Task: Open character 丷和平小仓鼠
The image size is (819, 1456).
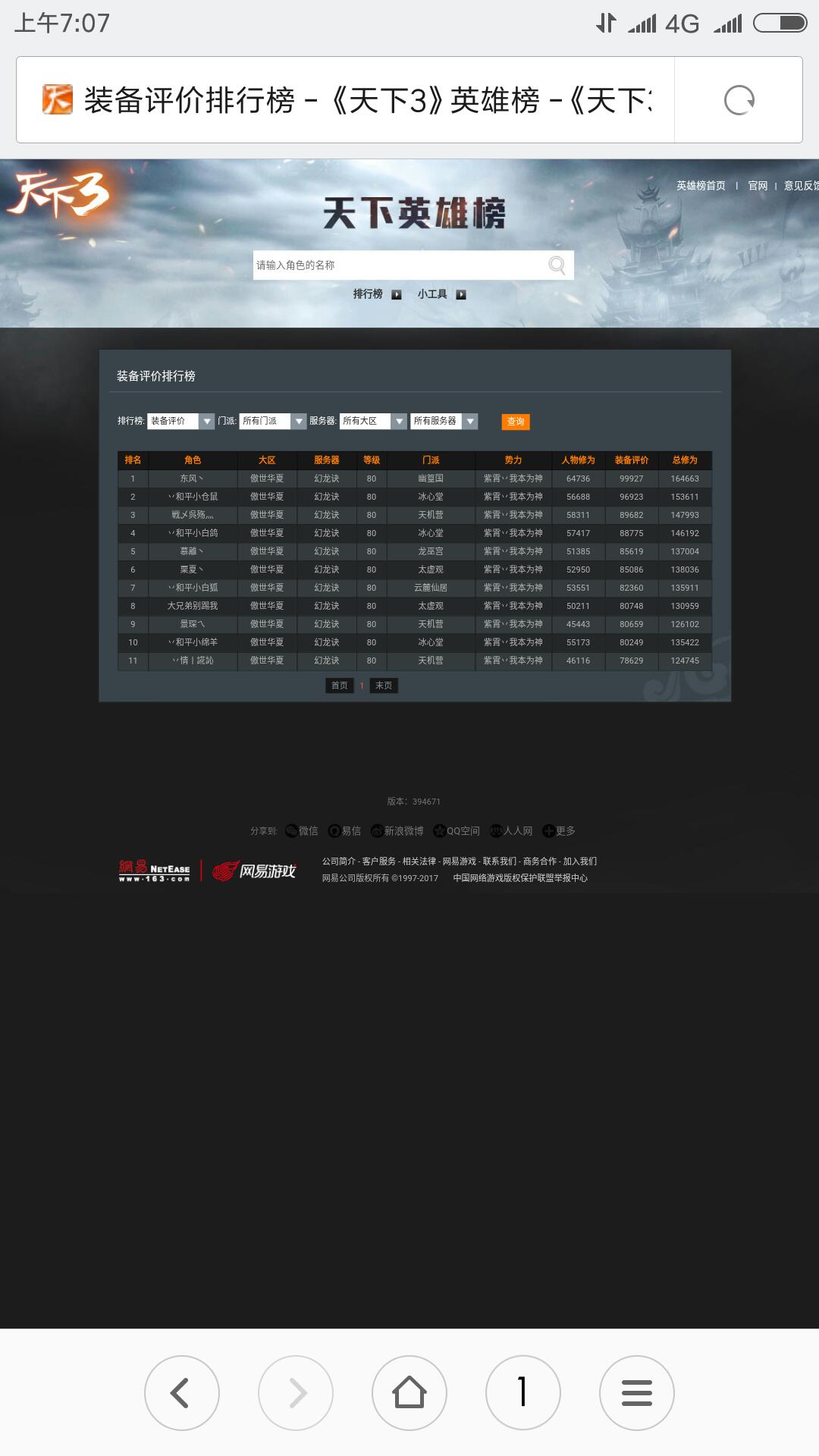Action: (x=193, y=497)
